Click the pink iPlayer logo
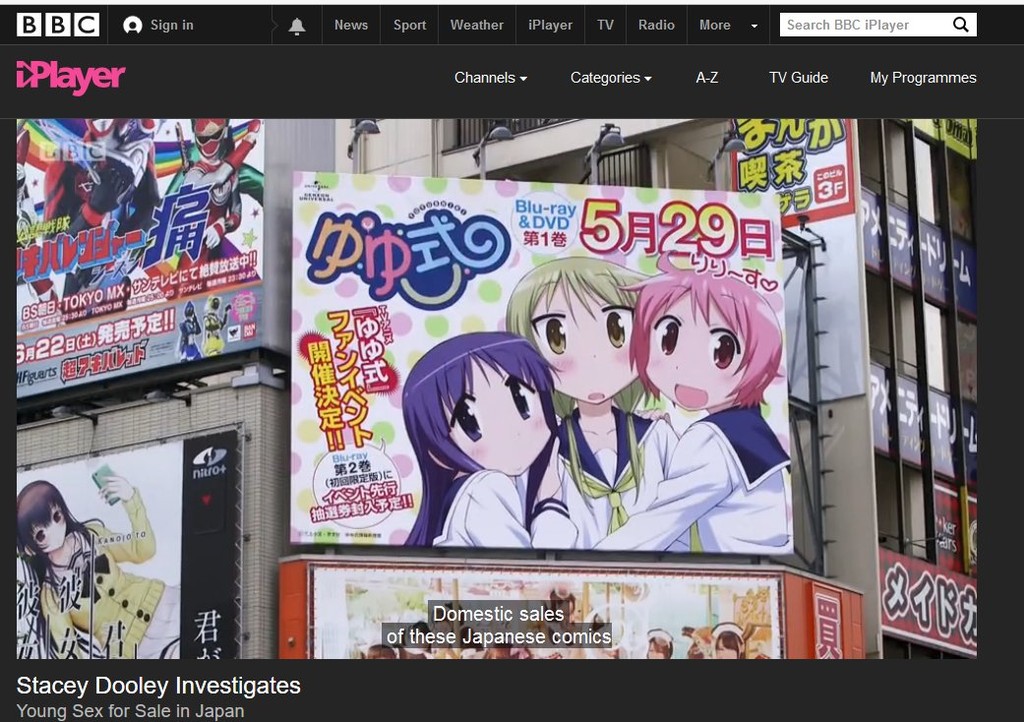This screenshot has height=722, width=1024. pos(71,78)
